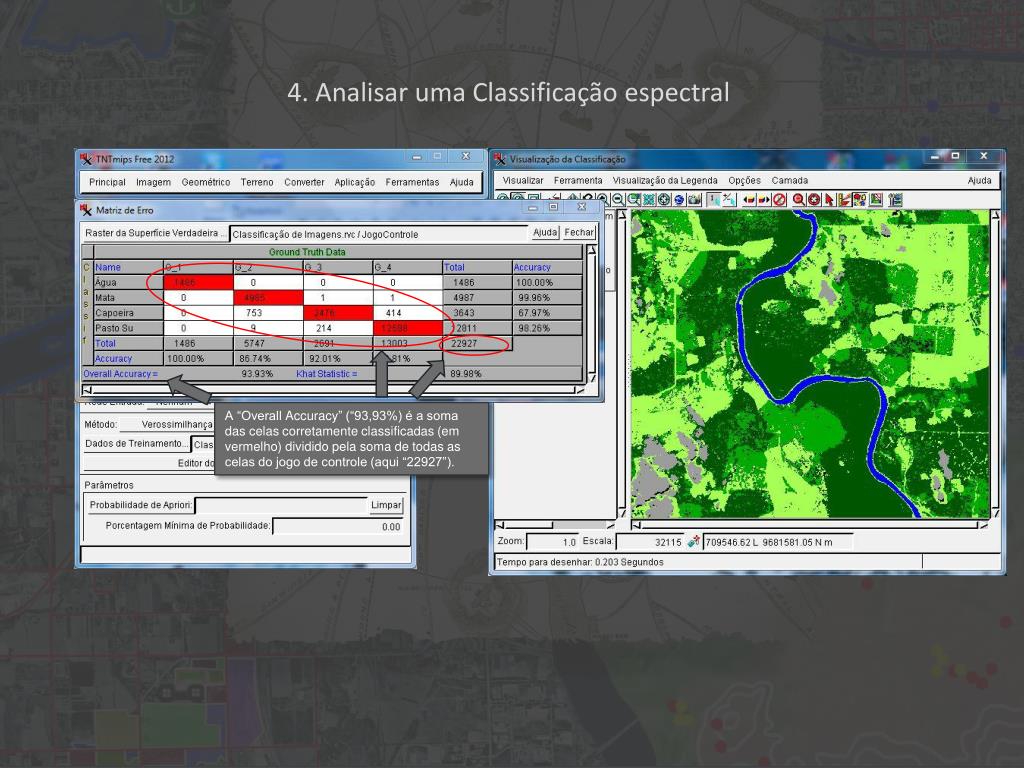Screen dimensions: 1024x768
Task: Click Dados de Treinamento button
Action: coord(136,443)
